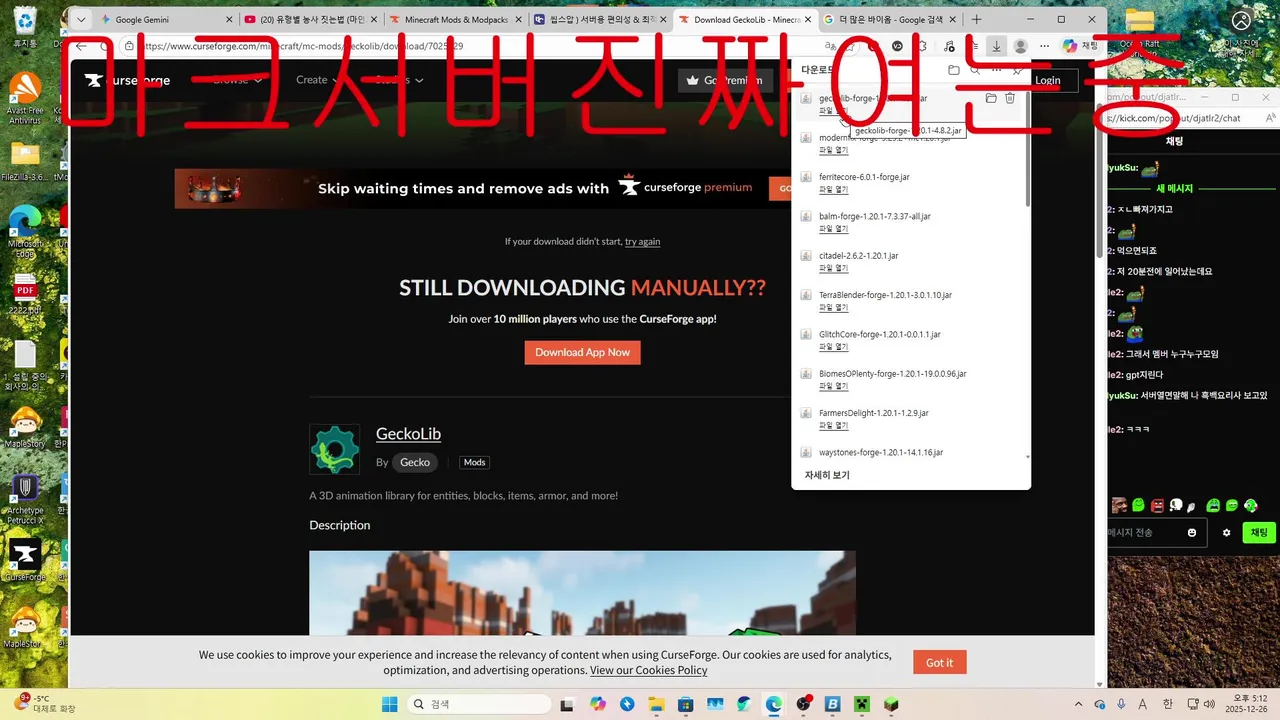This screenshot has height=720, width=1280.
Task: Open file link under ferritecore-6.0.1-forge.jar
Action: pyautogui.click(x=833, y=189)
